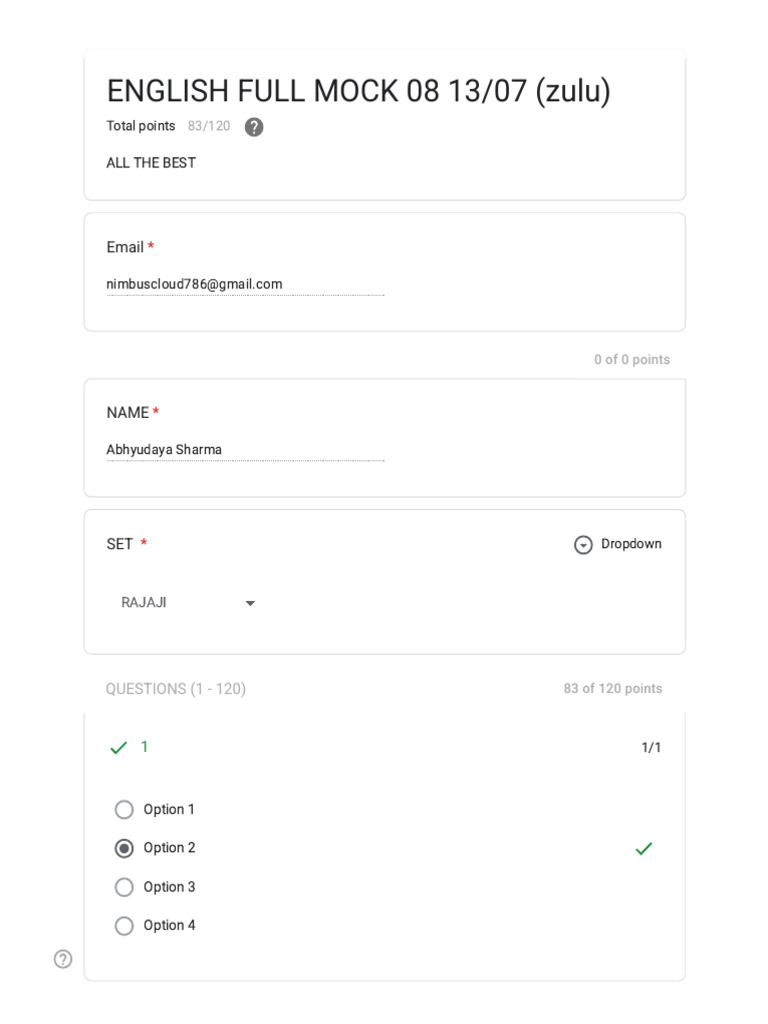Viewport: 768px width, 1024px height.
Task: Select Option 4 radio button
Action: click(124, 925)
